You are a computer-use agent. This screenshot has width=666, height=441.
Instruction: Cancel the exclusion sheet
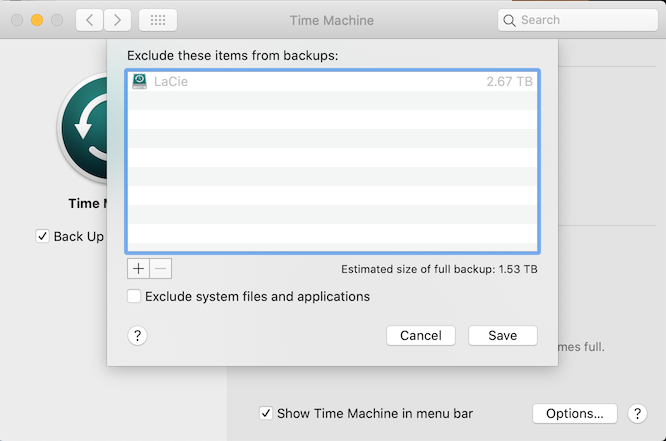pyautogui.click(x=420, y=336)
